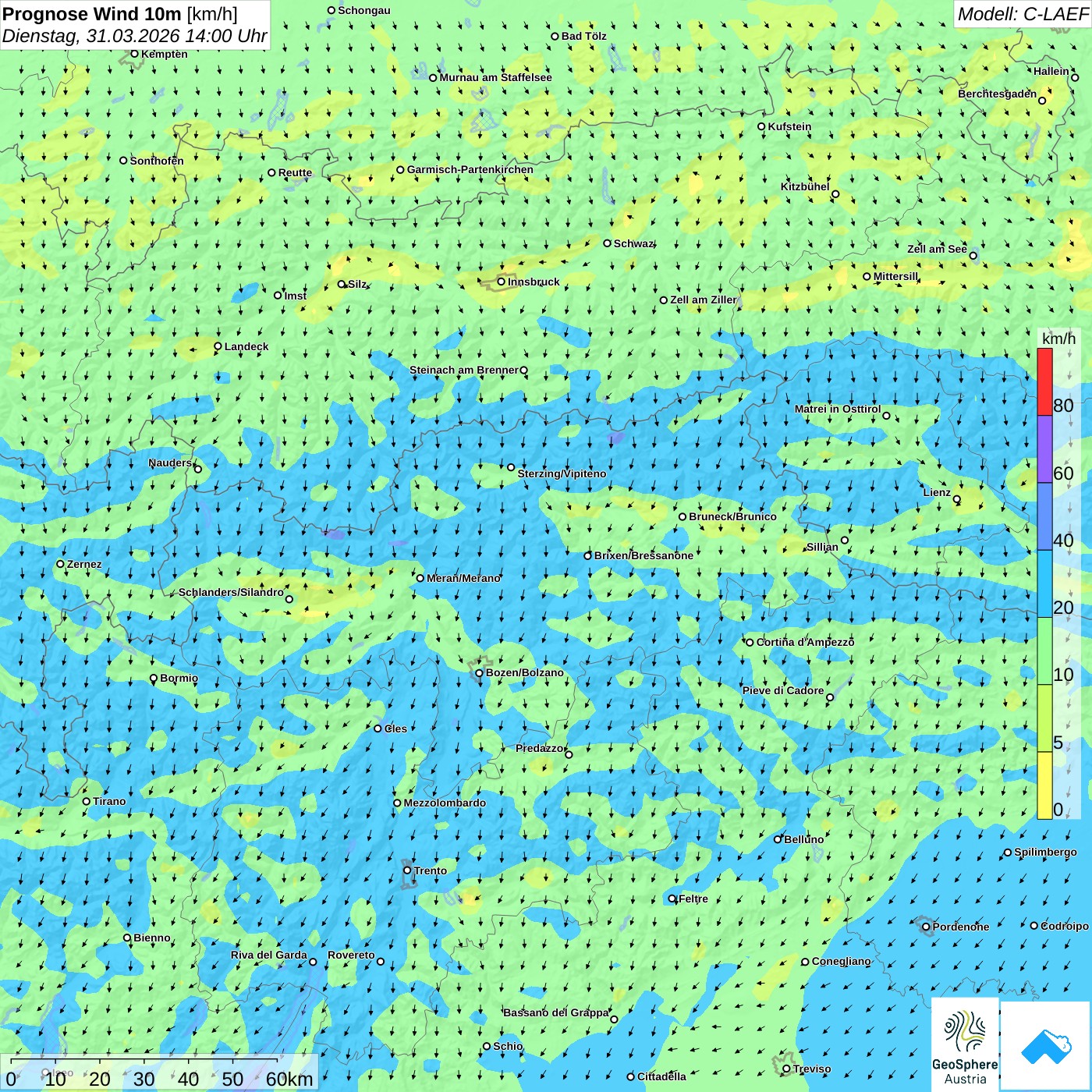Click the 'Riva del Garda' label
Viewport: 1092px width, 1092px height.
[268, 955]
